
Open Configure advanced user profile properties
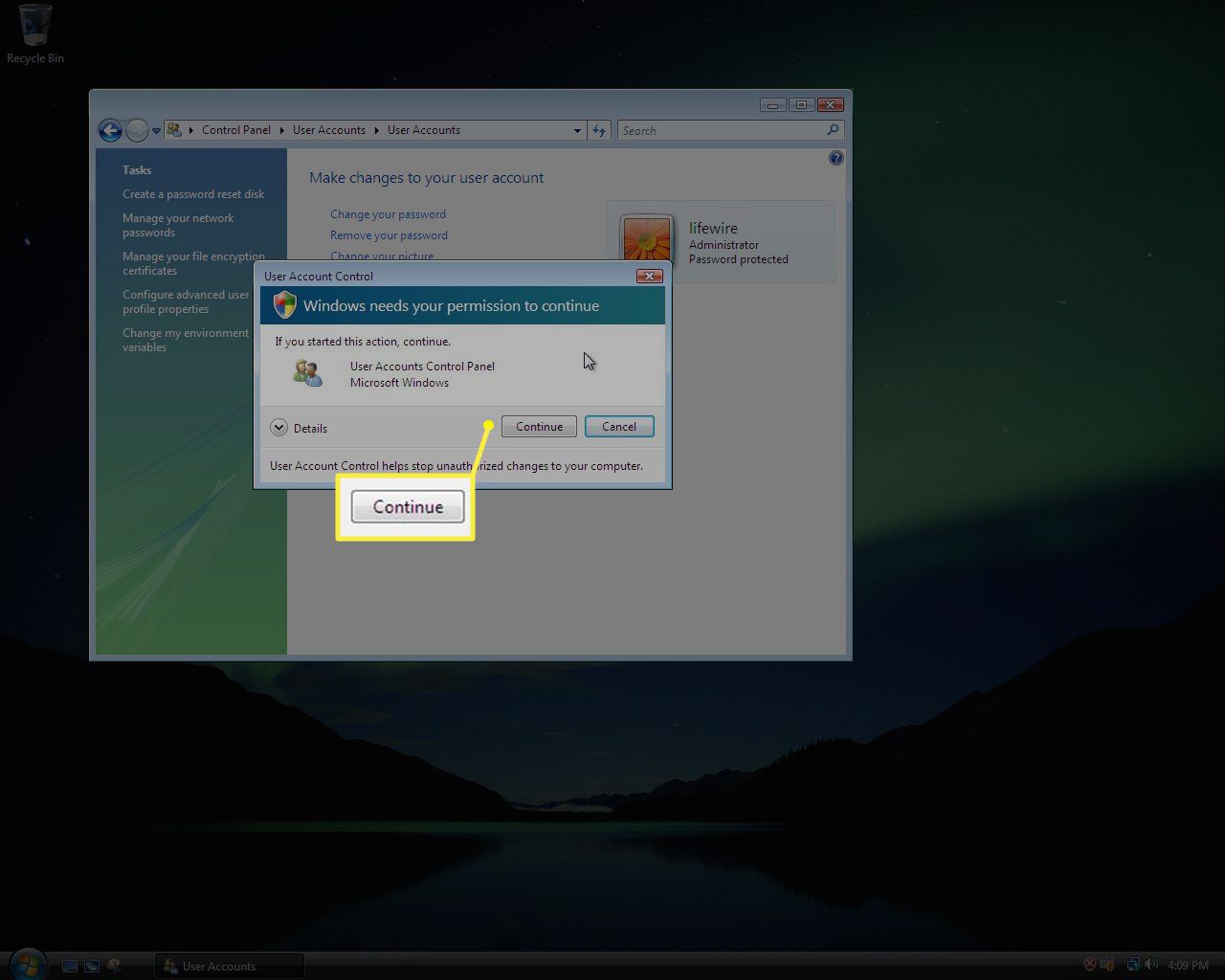click(186, 301)
